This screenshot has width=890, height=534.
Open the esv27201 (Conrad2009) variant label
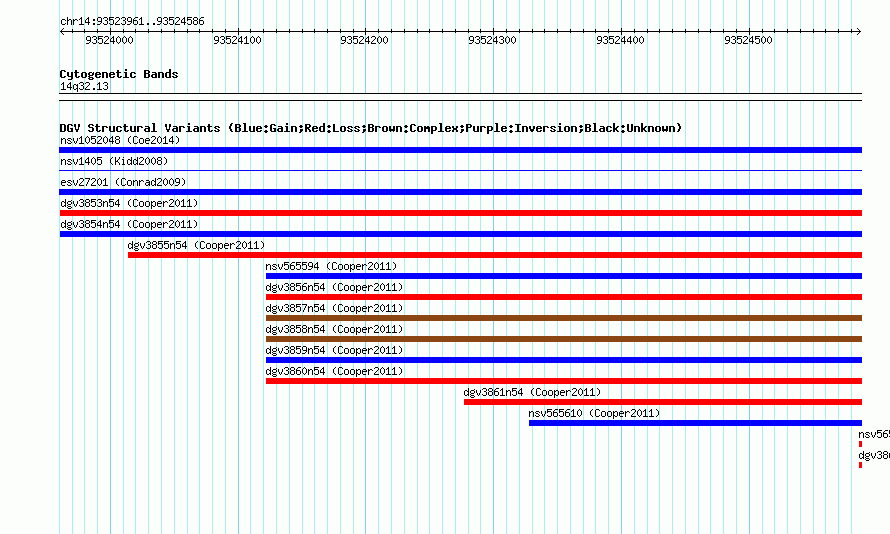[x=123, y=182]
